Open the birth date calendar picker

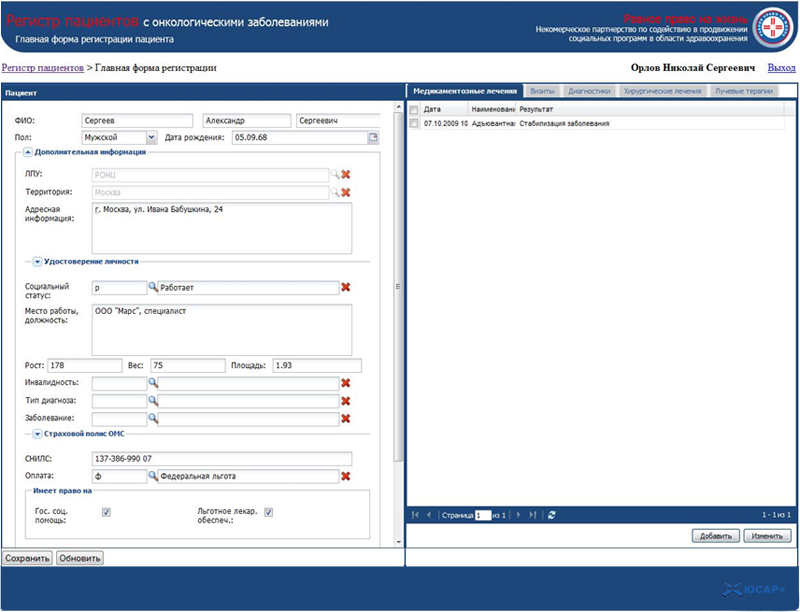point(373,137)
